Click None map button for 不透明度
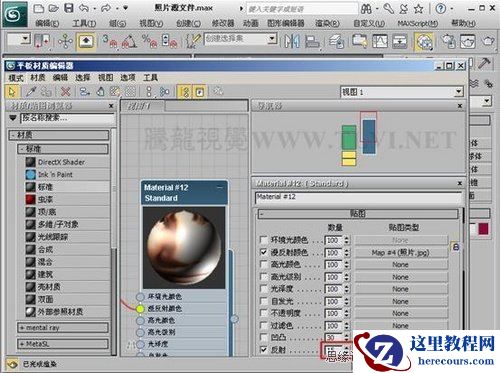This screenshot has width=500, height=373. tap(401, 313)
